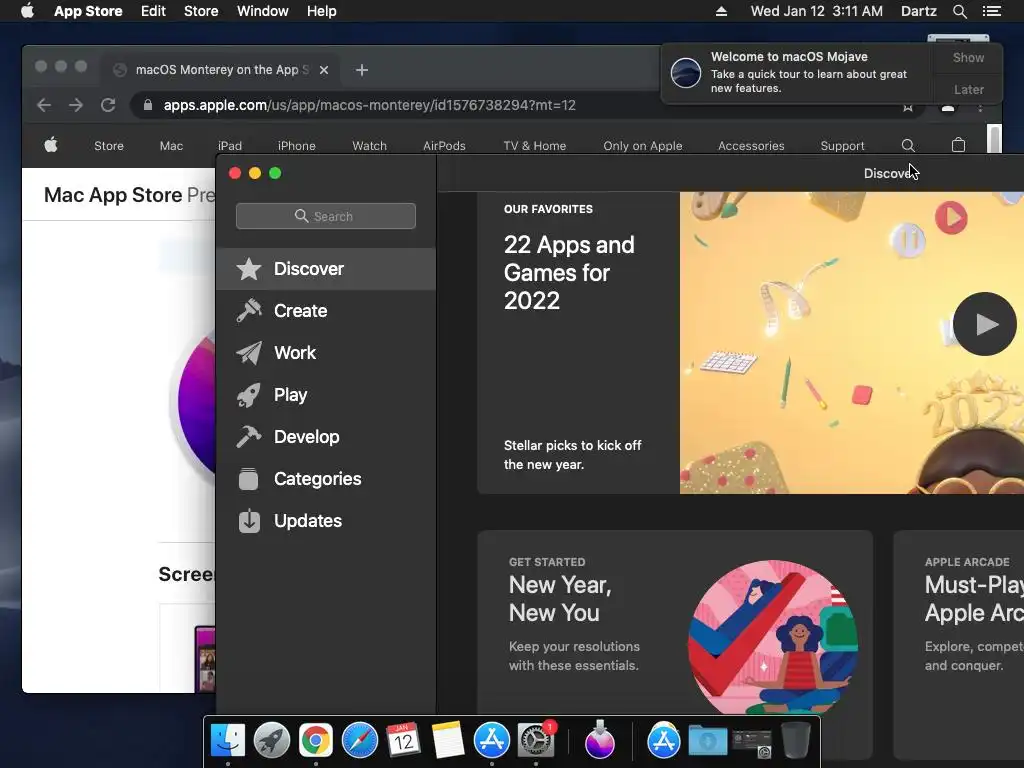Open the Chrome profile avatar
This screenshot has width=1024, height=768.
(x=948, y=107)
